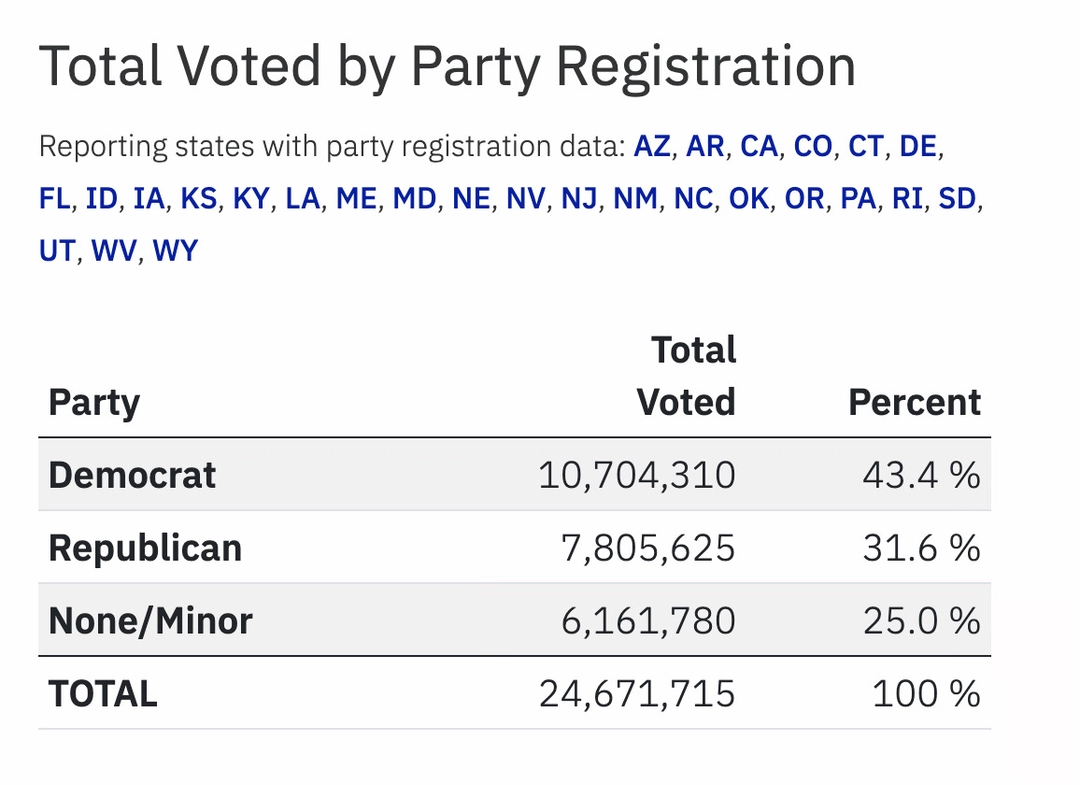Click the Party column header
The image size is (1080, 785).
pyautogui.click(x=94, y=402)
